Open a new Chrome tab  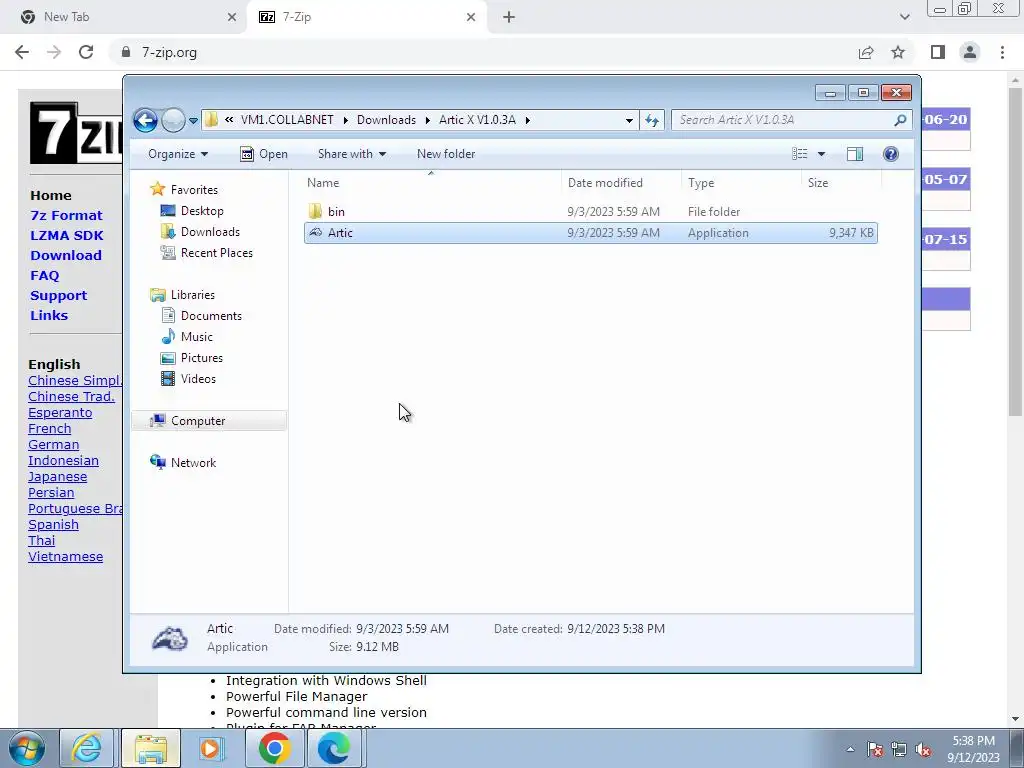click(509, 18)
